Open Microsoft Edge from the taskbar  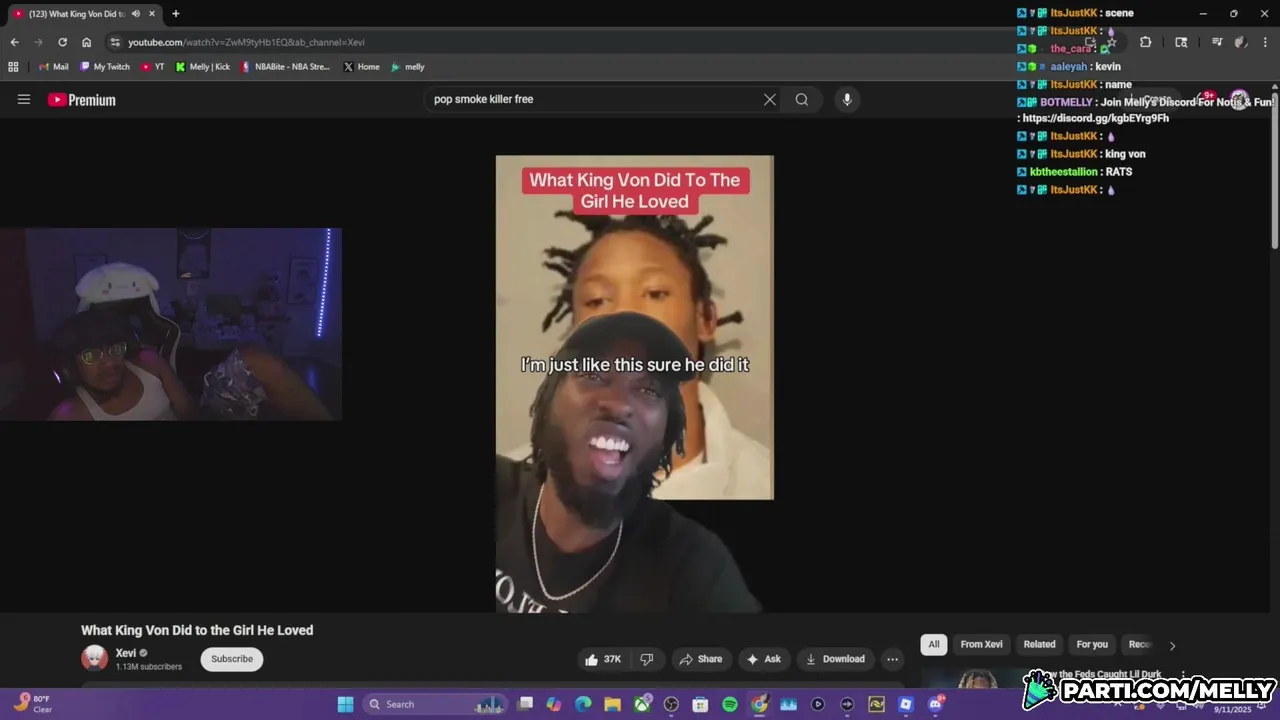pos(583,704)
